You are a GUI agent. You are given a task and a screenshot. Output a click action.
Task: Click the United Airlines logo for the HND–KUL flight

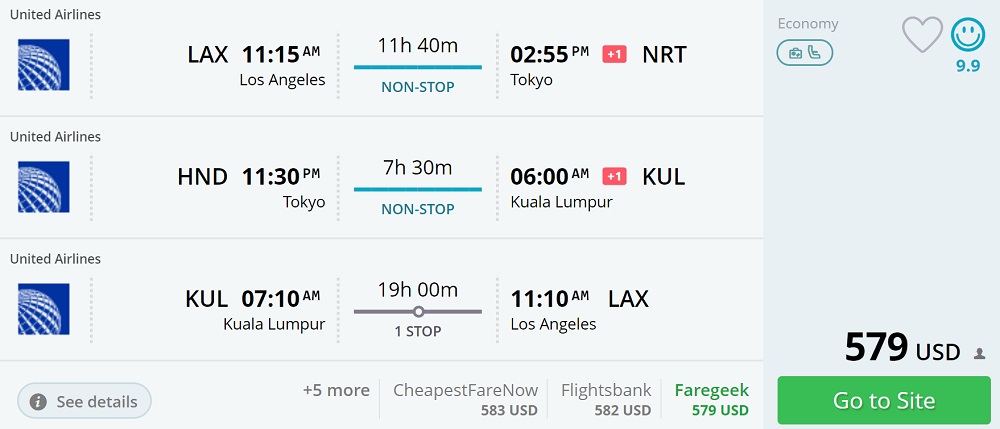click(x=44, y=187)
